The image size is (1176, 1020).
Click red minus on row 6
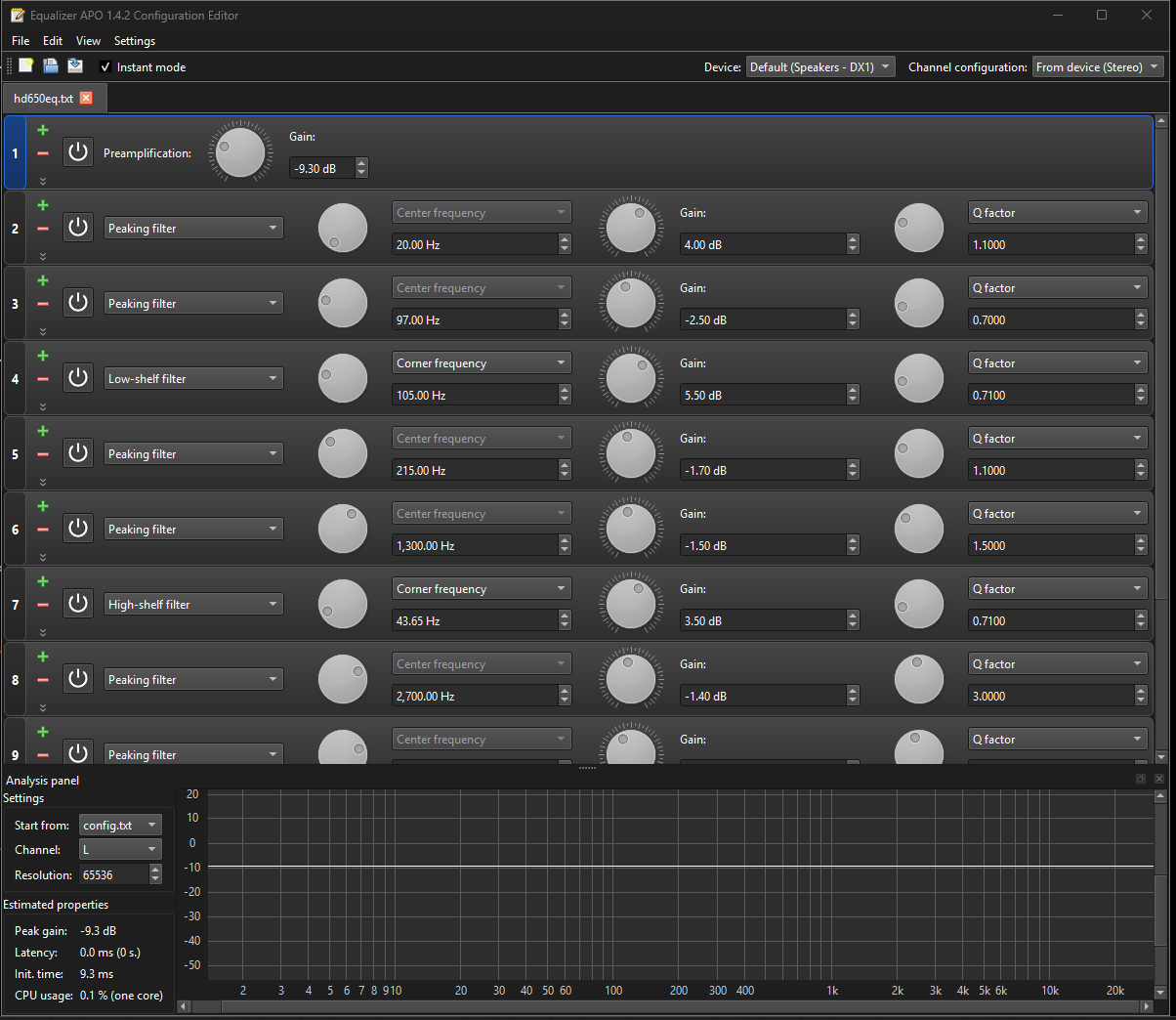[43, 530]
